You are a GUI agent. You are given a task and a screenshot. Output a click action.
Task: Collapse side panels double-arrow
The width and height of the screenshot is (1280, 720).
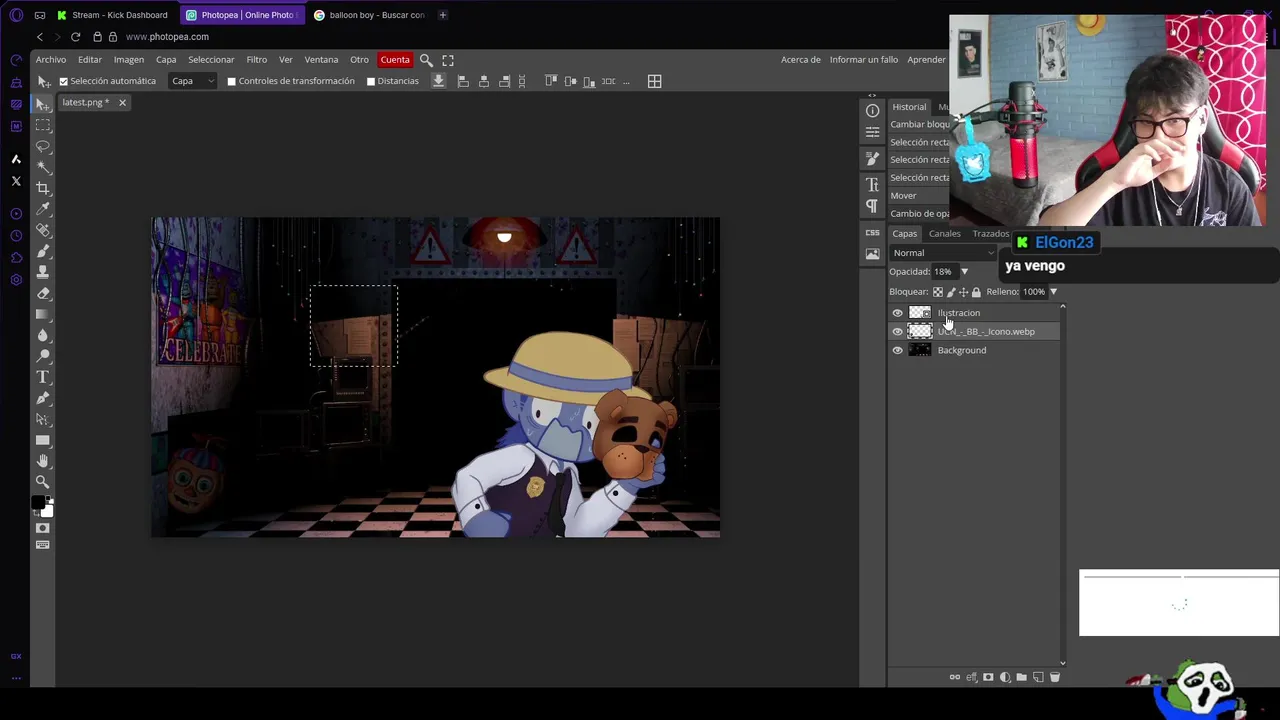pos(872,96)
